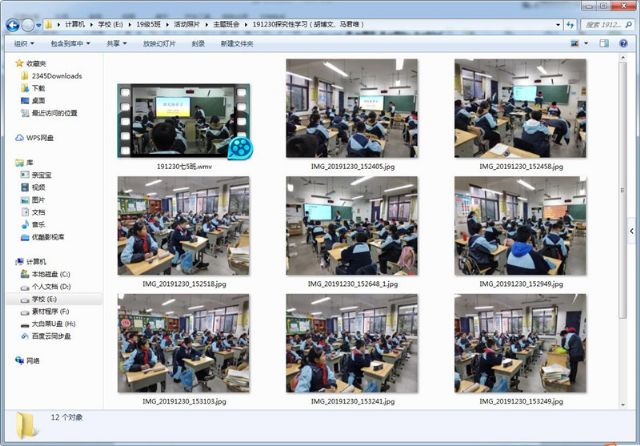640x446 pixels.
Task: Expand the breadcrumb arrow after 主题班会
Action: [246, 24]
